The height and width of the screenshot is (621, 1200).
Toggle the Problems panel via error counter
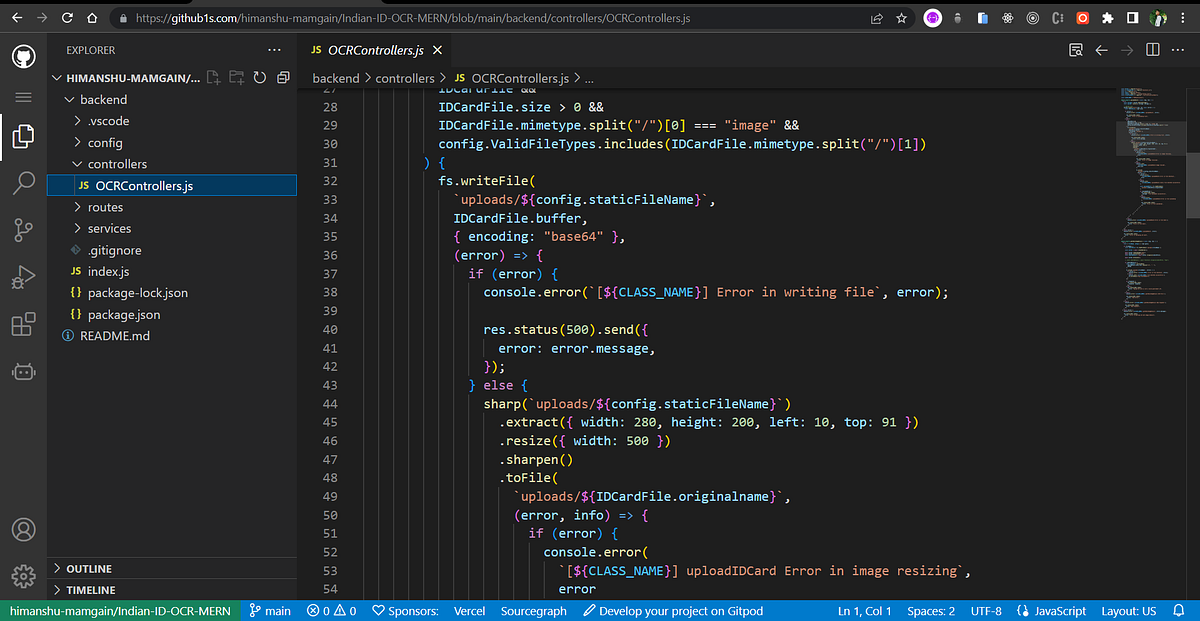point(331,610)
